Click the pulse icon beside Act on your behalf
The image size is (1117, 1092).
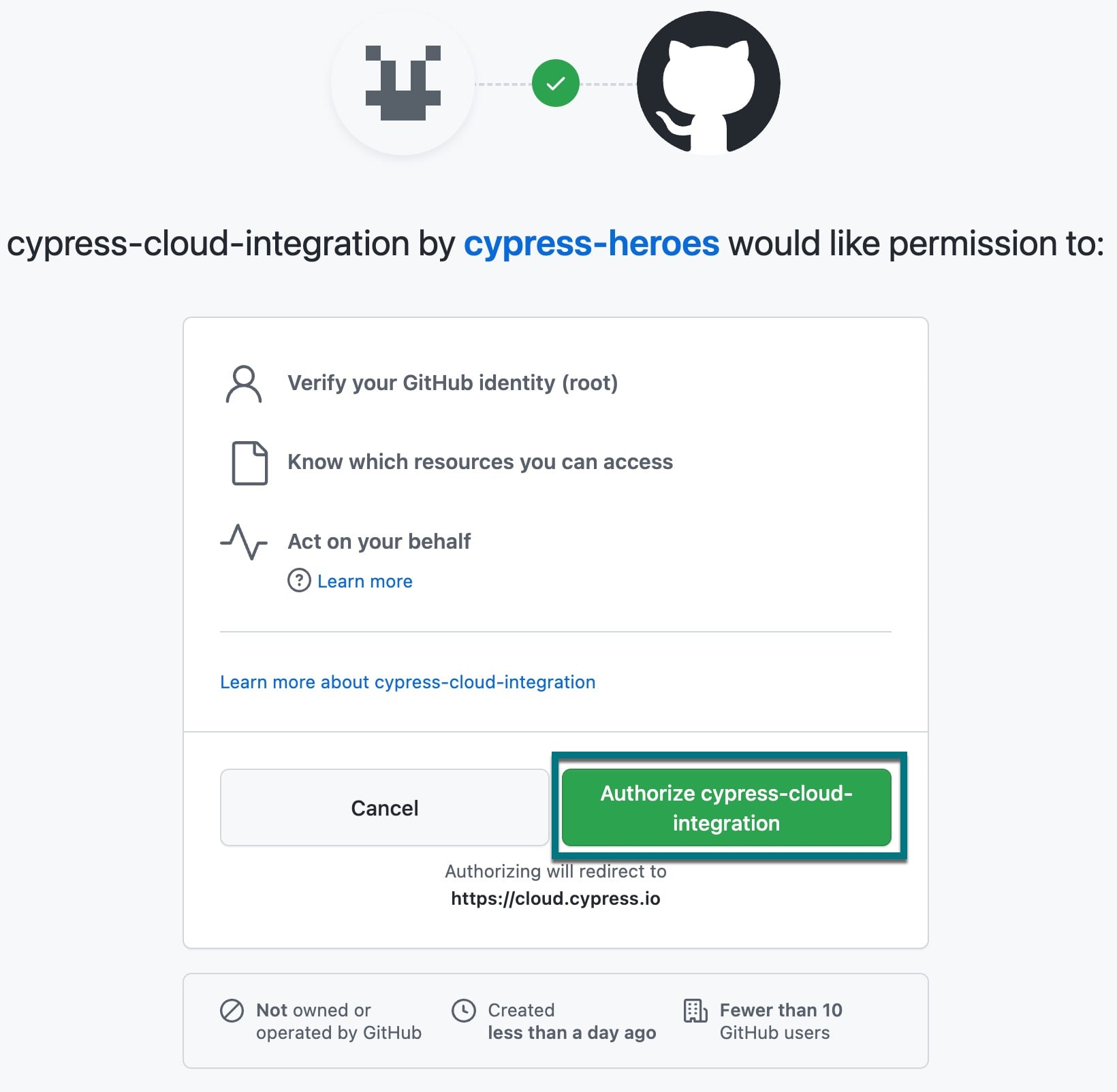(x=245, y=541)
